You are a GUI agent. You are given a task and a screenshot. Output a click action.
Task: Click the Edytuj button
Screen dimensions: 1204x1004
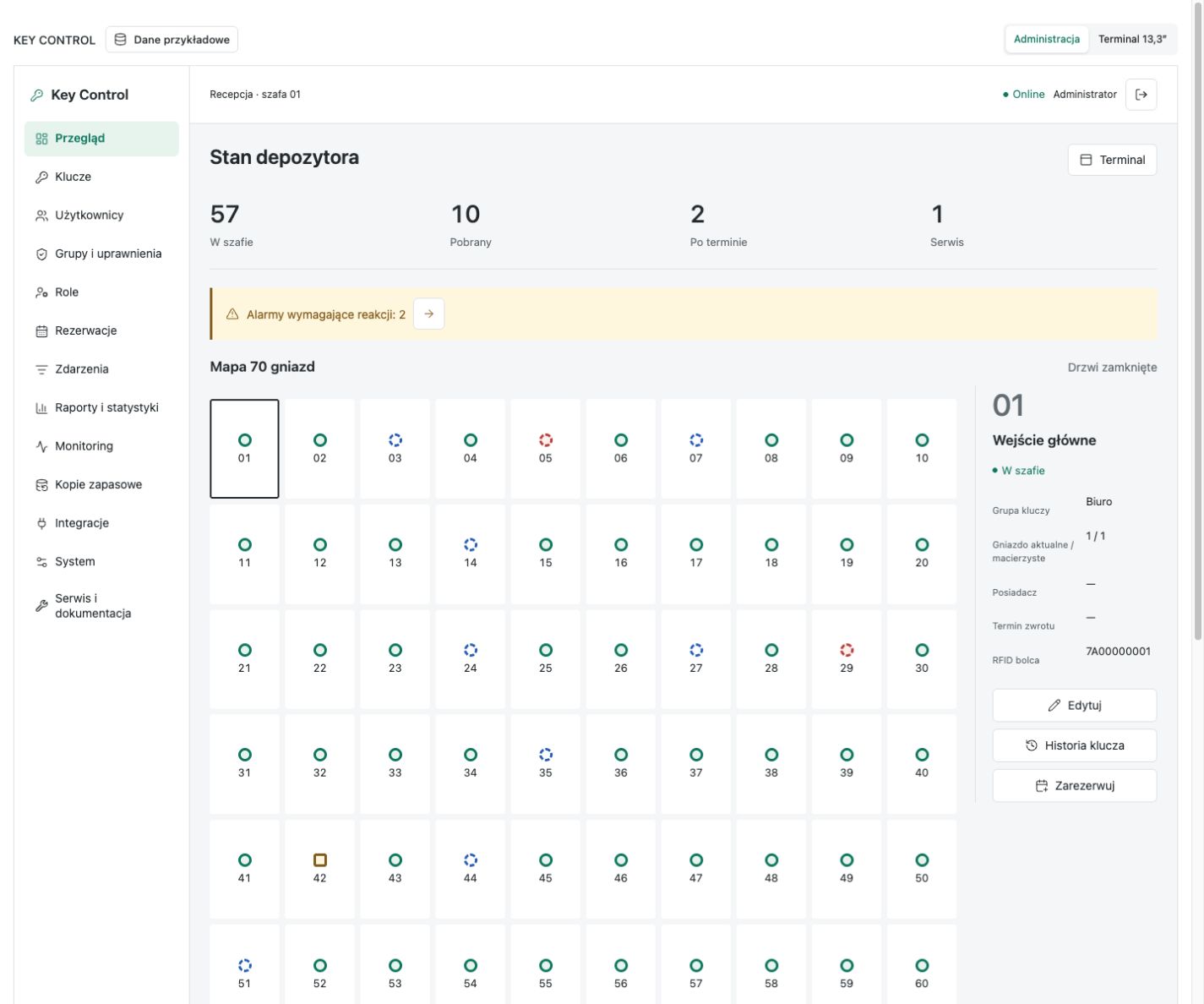[1074, 705]
